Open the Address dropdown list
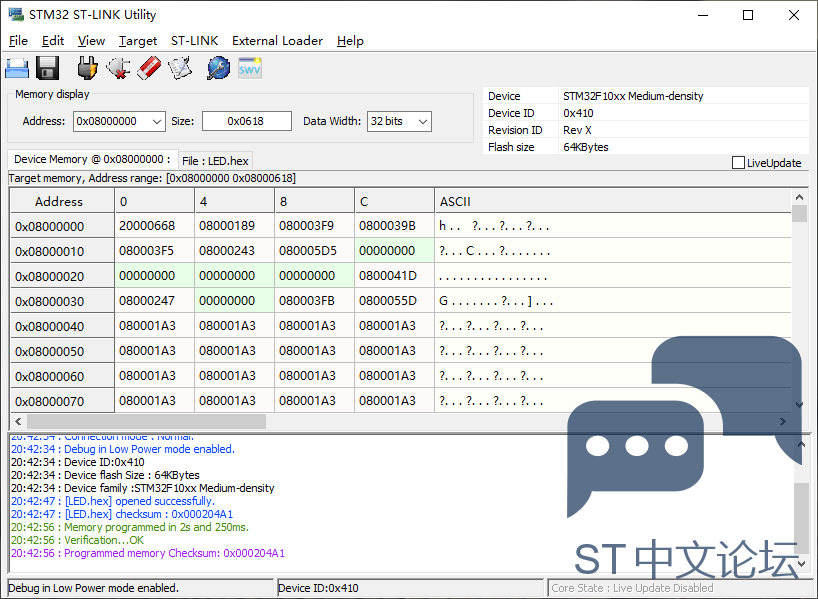Image resolution: width=818 pixels, height=599 pixels. tap(157, 122)
